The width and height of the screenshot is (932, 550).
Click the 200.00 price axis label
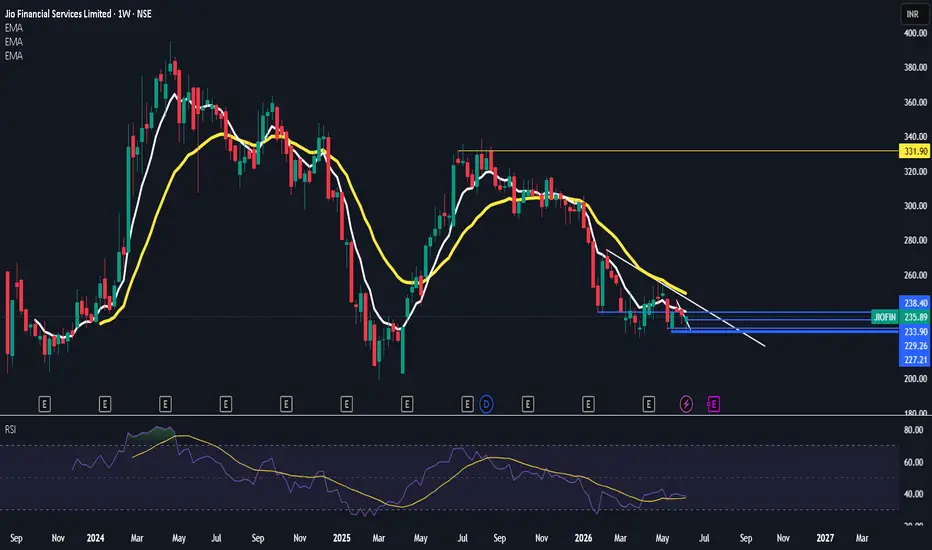click(915, 379)
